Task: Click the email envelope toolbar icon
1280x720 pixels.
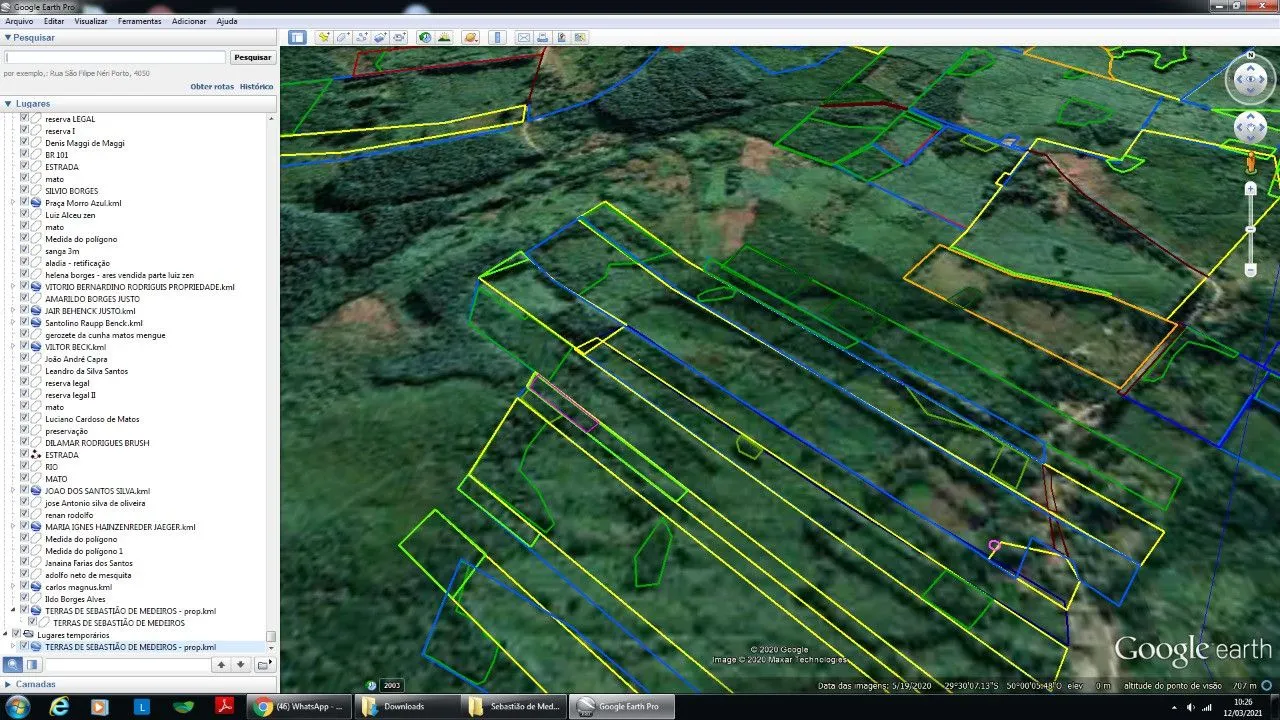Action: tap(523, 37)
